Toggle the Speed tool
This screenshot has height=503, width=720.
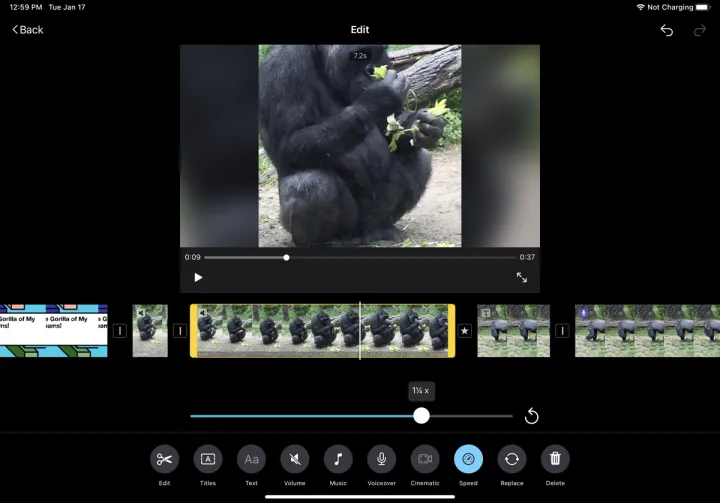click(x=468, y=459)
